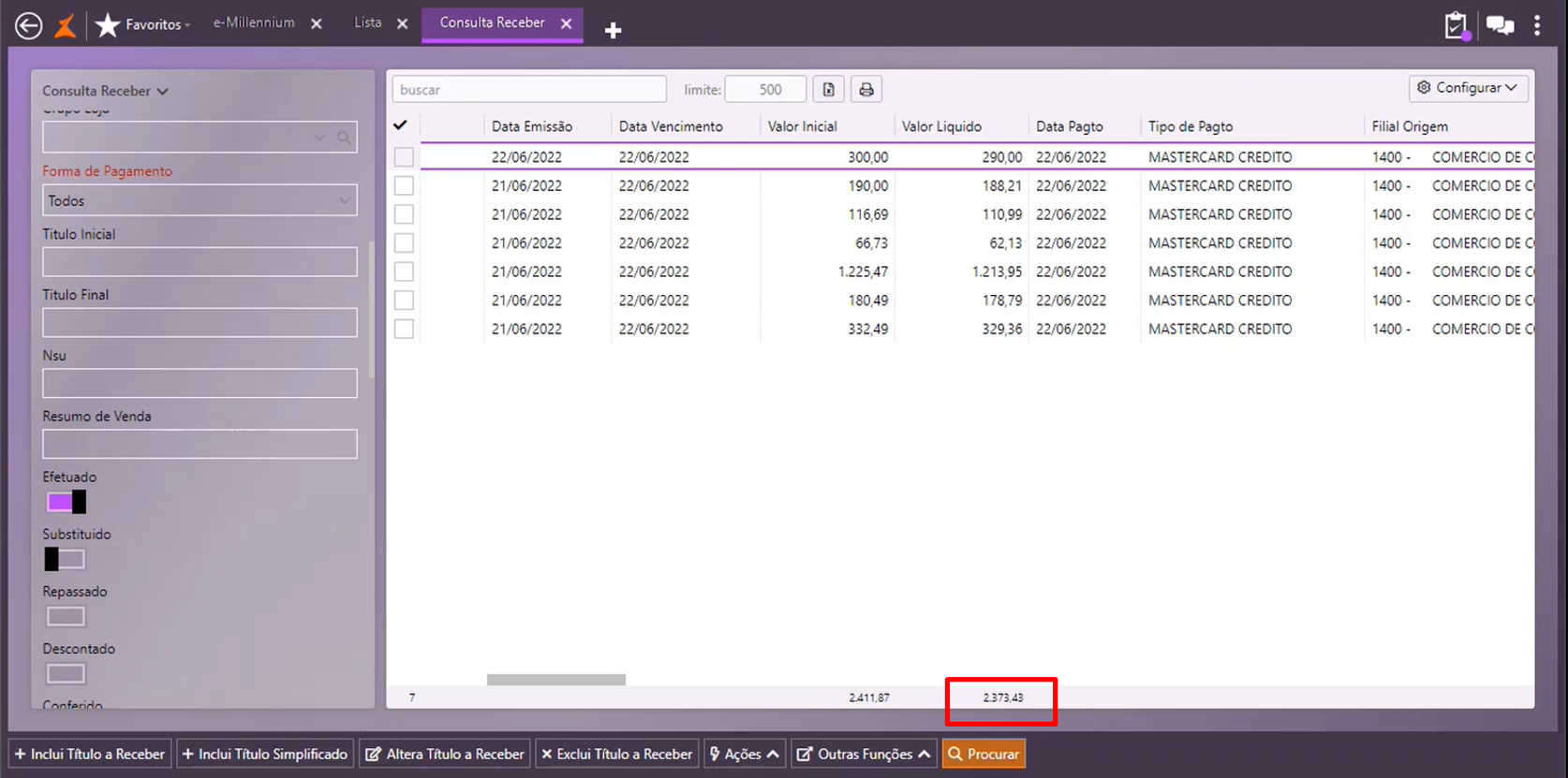The height and width of the screenshot is (778, 1568).
Task: Toggle the Efetuado switch
Action: click(66, 502)
